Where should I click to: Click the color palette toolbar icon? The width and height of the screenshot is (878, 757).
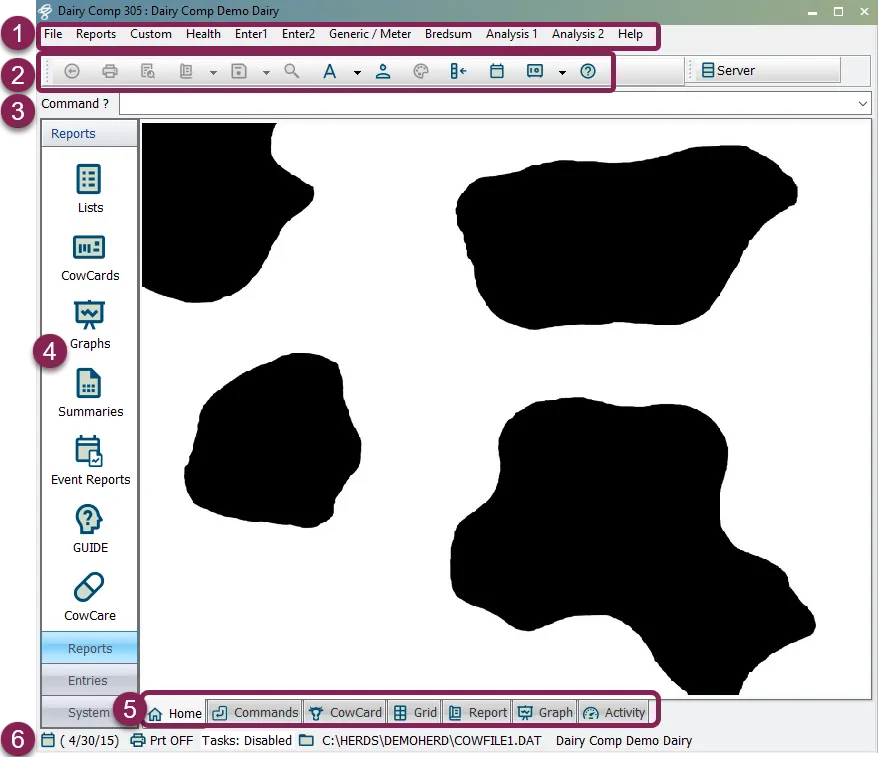click(421, 71)
